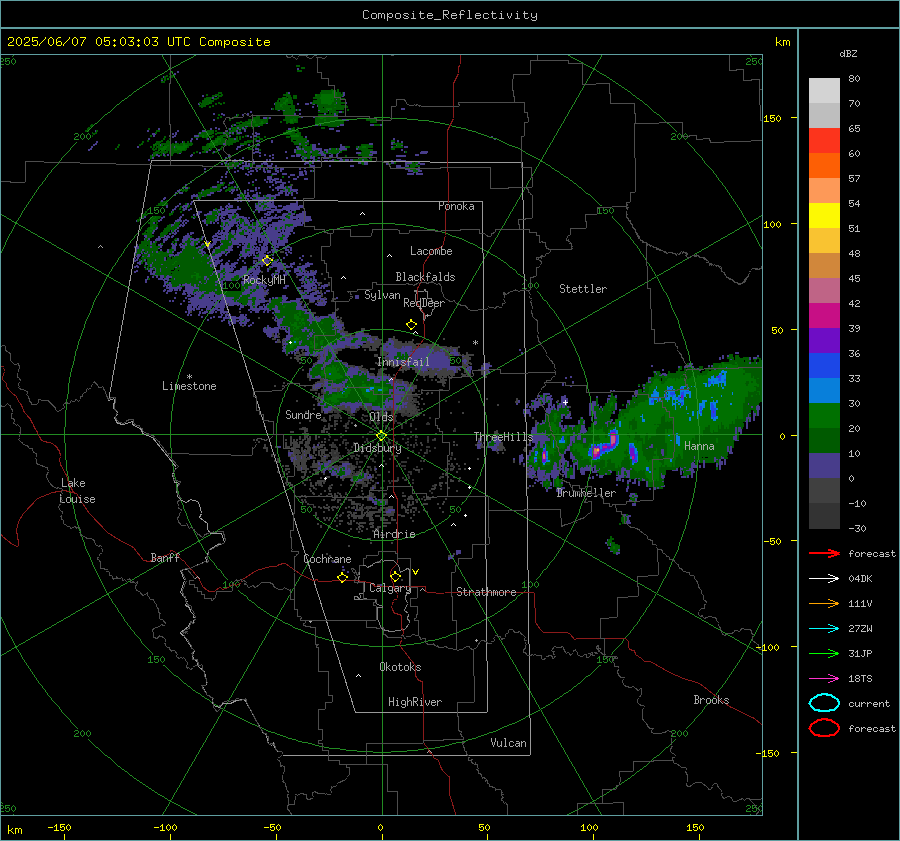Click the 45 dBZ mauve swatch
Screen dimensions: 900x841
824,290
